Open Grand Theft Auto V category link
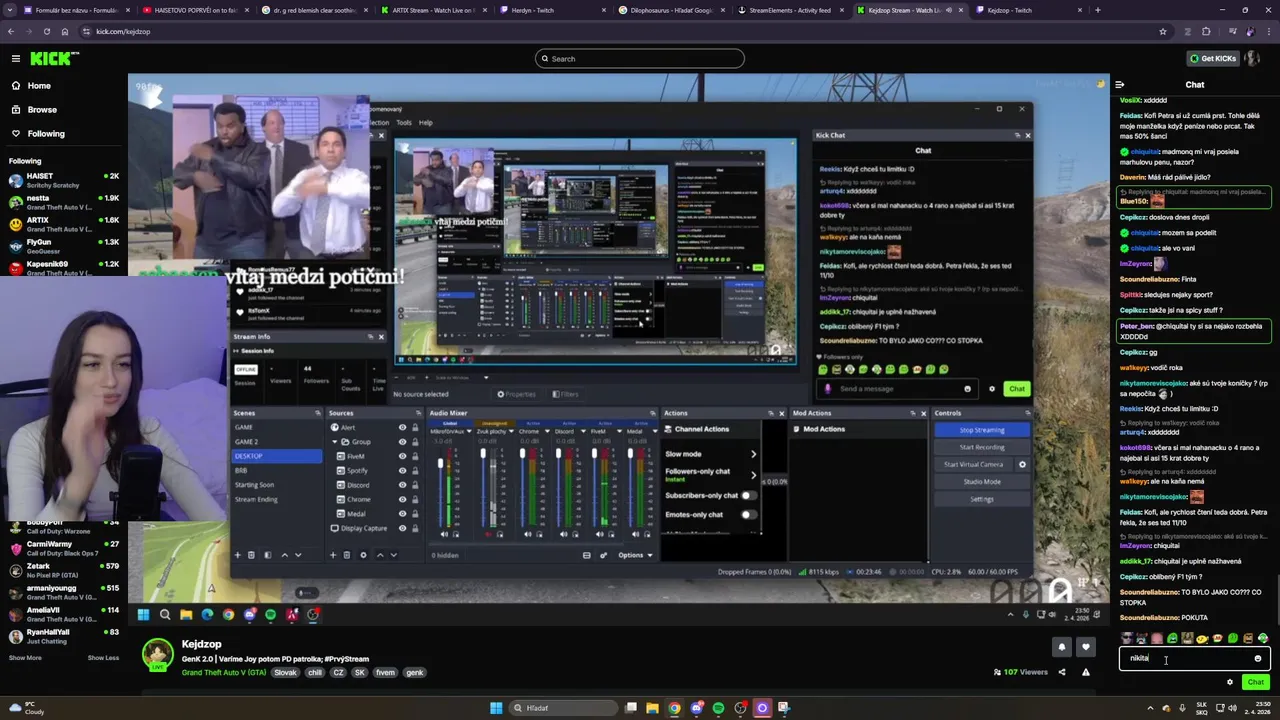 coord(224,673)
